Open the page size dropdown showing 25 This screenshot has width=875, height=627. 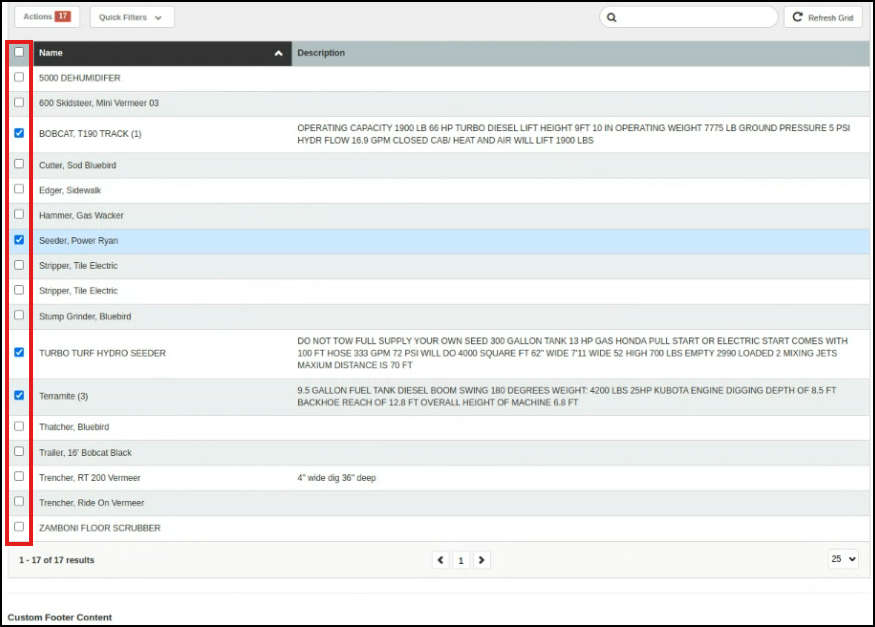point(843,559)
